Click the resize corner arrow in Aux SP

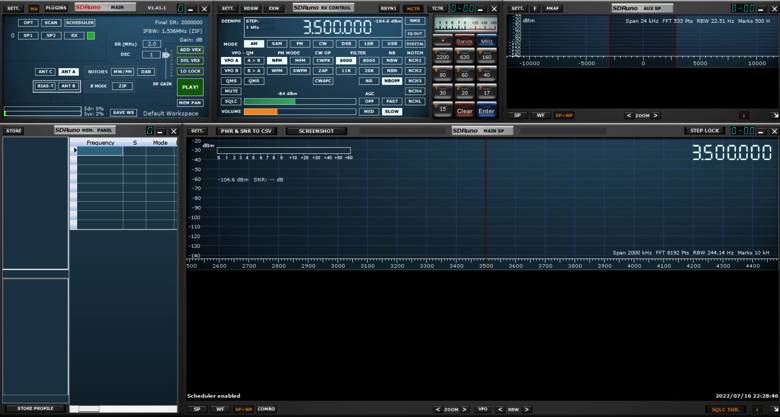point(775,115)
